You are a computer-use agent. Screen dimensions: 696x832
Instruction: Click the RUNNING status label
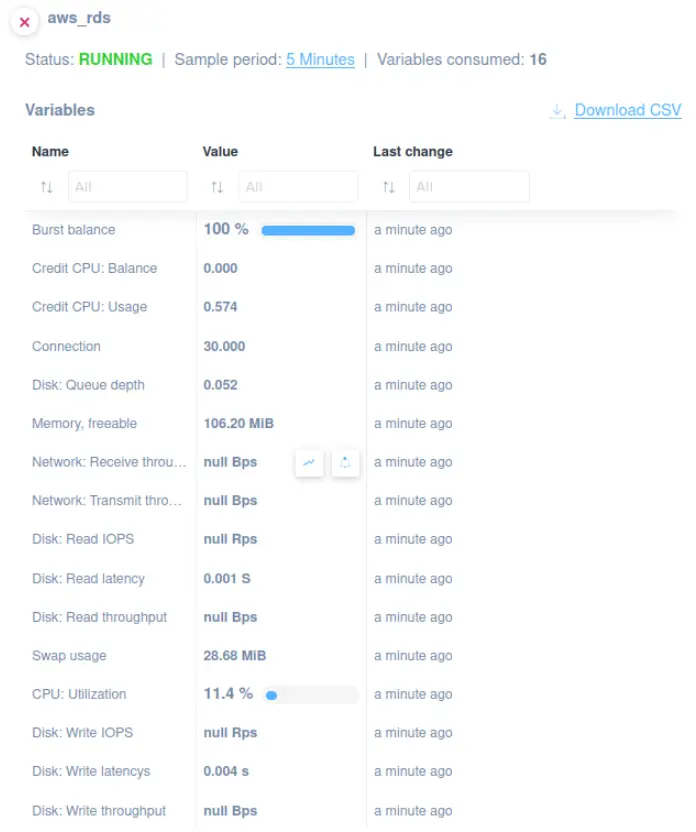116,59
